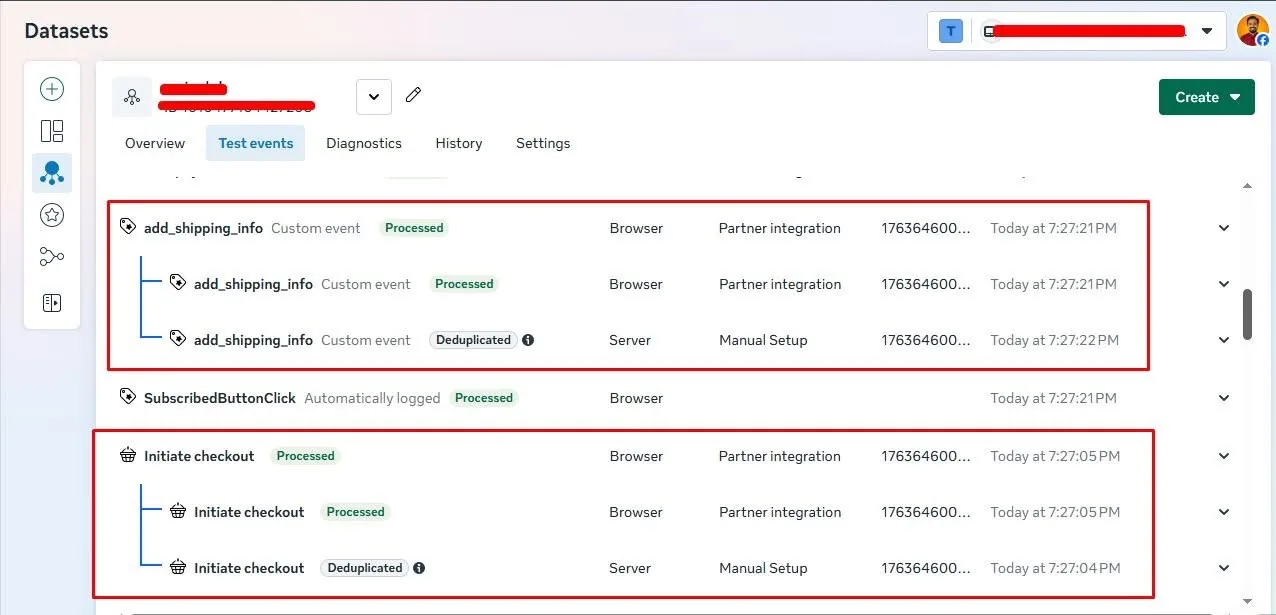Click timestamp Today at 7:27:04 PM

tap(1055, 568)
